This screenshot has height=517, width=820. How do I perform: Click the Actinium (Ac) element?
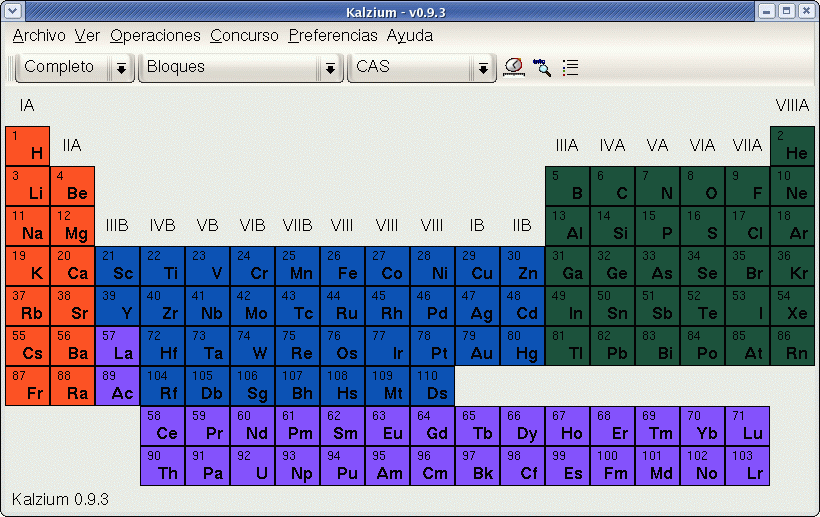point(118,386)
